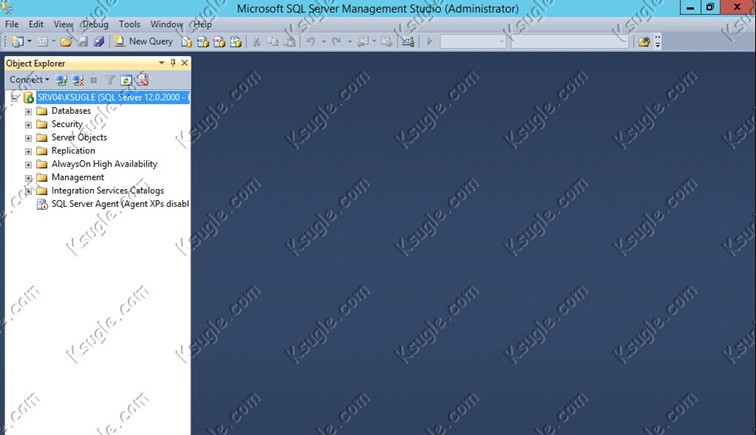Image resolution: width=756 pixels, height=435 pixels.
Task: Open the Help menu
Action: coord(203,24)
